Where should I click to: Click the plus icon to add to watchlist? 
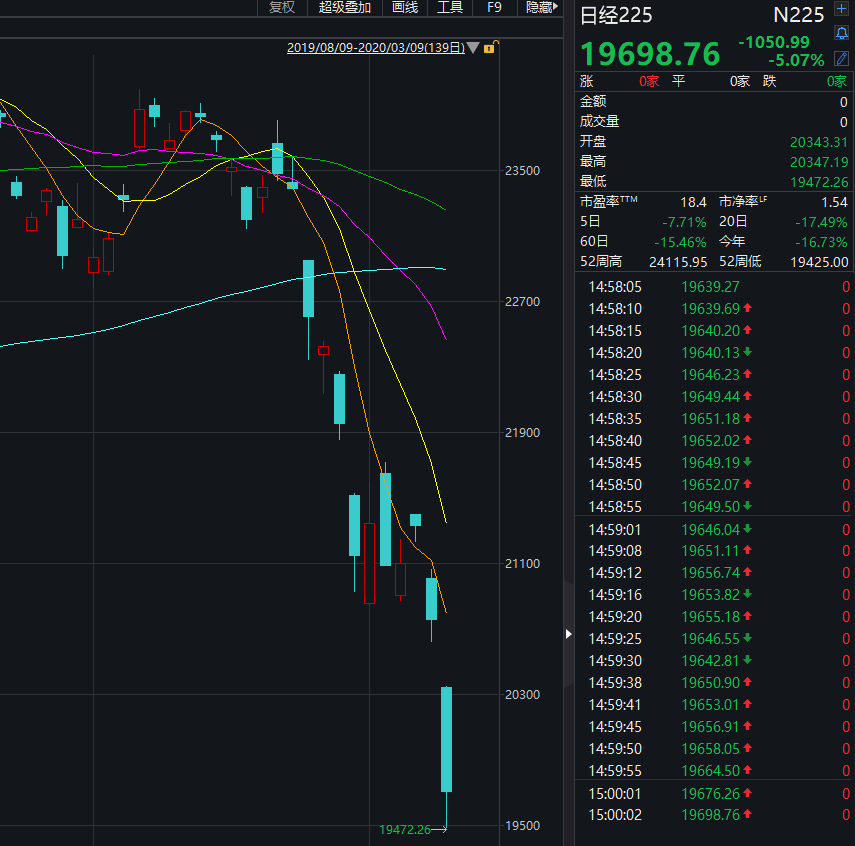click(841, 9)
